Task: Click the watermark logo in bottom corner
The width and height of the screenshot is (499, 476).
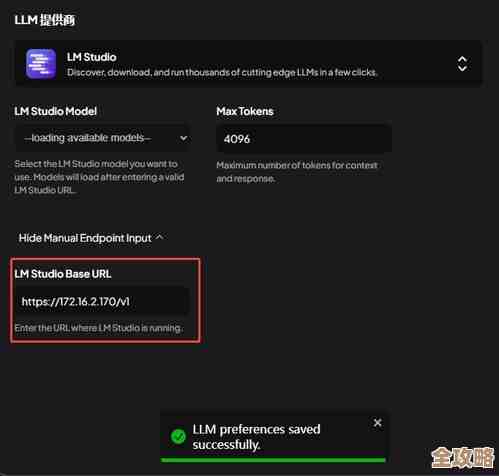Action: point(462,457)
